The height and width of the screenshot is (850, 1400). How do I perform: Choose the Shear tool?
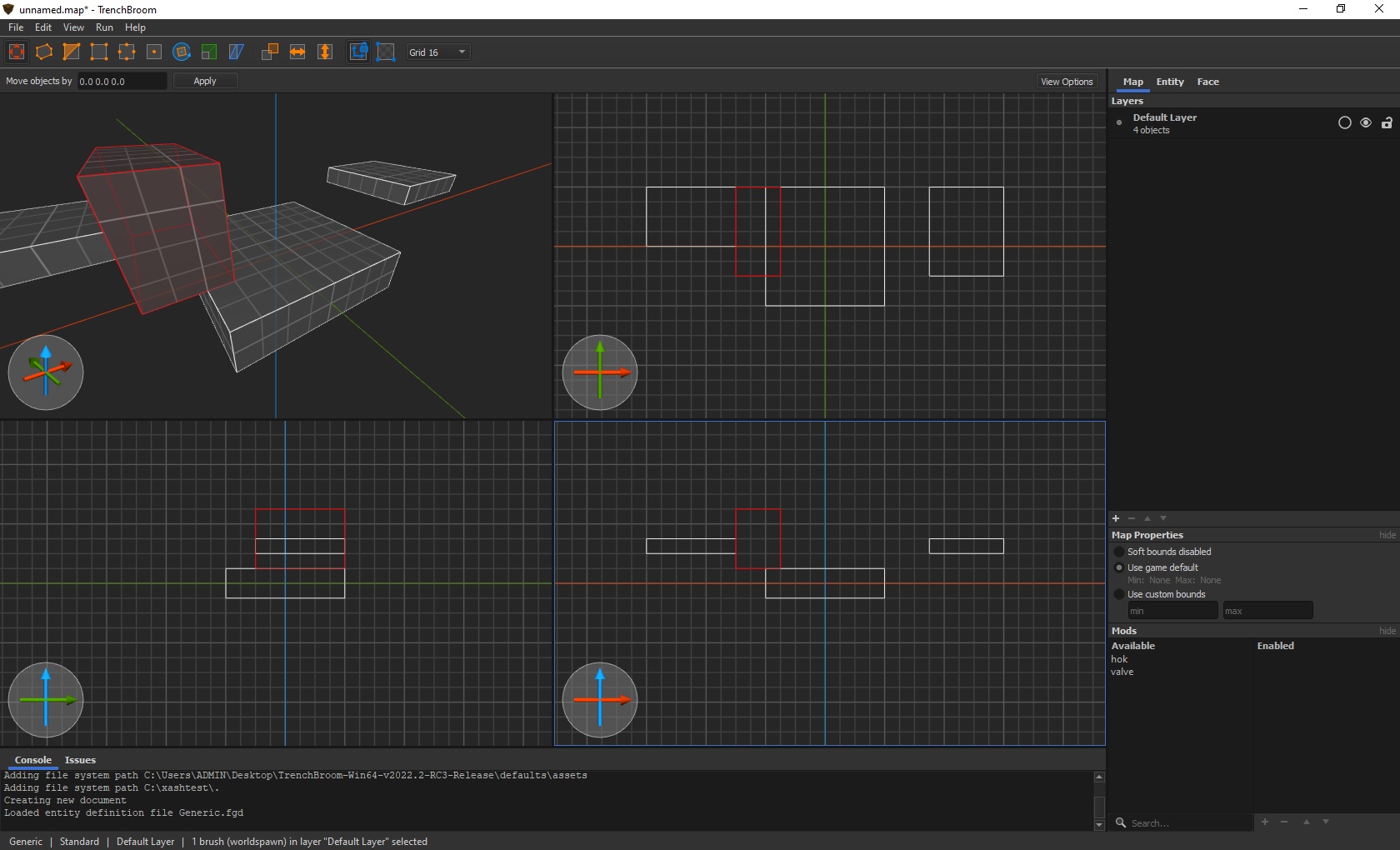tap(237, 52)
